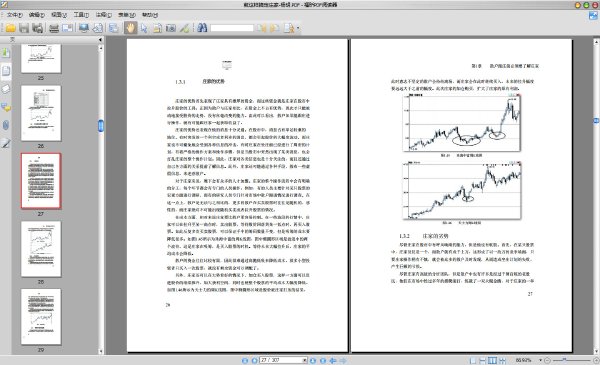Select page 29 thumbnail
This screenshot has width=600, height=365.
click(x=41, y=317)
